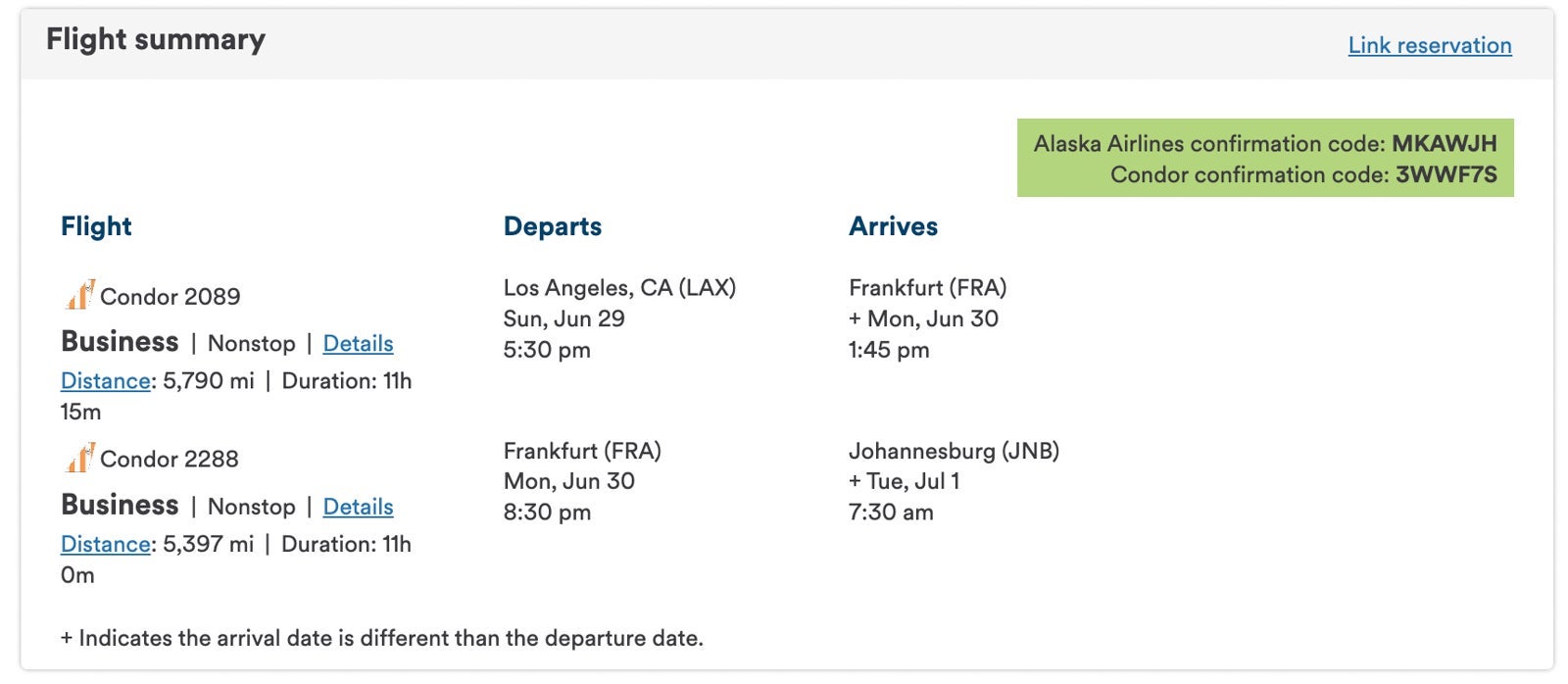The width and height of the screenshot is (1568, 684).
Task: Click the Frankfurt (FRA) arrival for first flight
Action: tap(927, 287)
